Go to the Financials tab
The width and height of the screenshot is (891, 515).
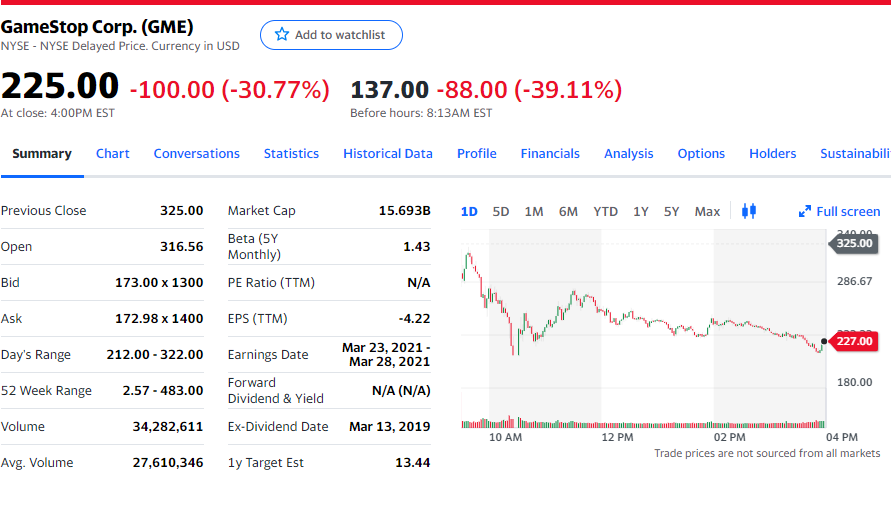coord(550,153)
